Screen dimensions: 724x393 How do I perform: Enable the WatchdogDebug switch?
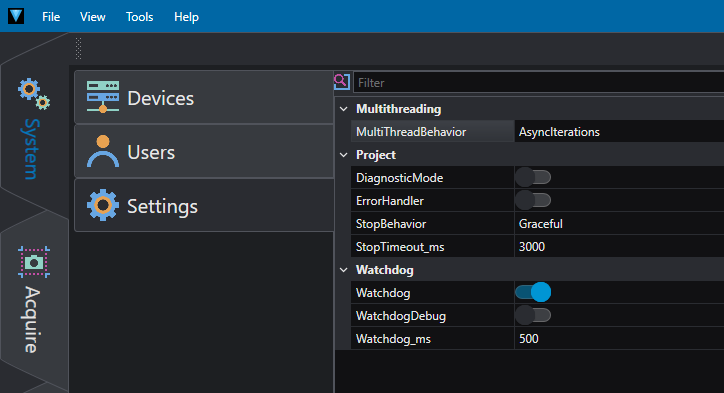tap(533, 315)
